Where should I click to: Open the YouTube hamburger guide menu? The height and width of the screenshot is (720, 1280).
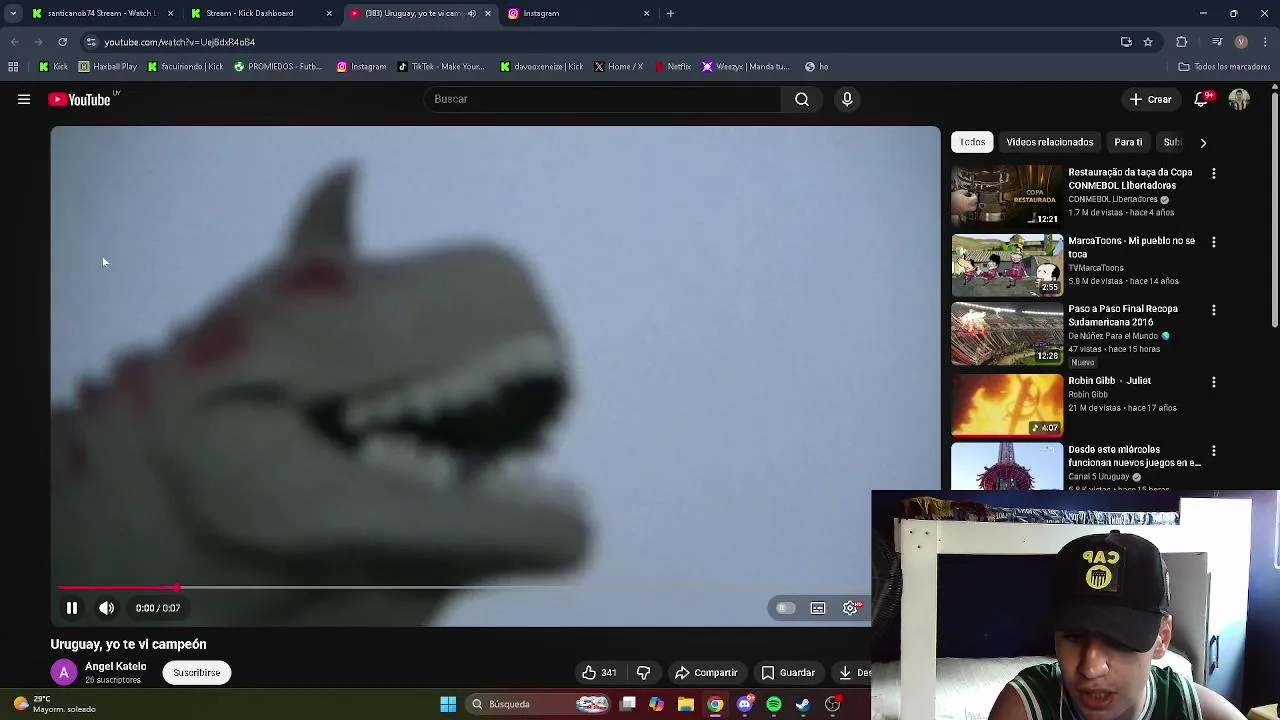coord(24,99)
